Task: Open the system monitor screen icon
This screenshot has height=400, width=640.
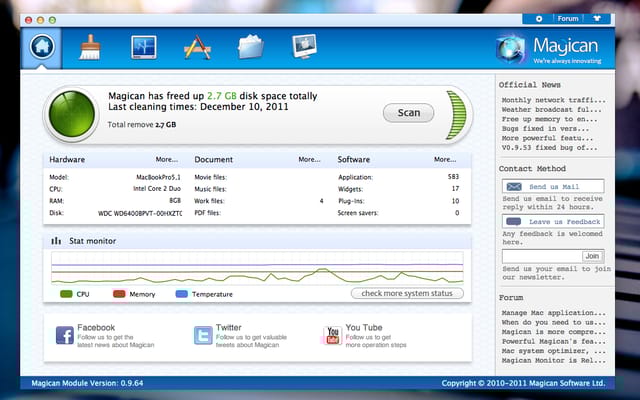Action: click(144, 47)
